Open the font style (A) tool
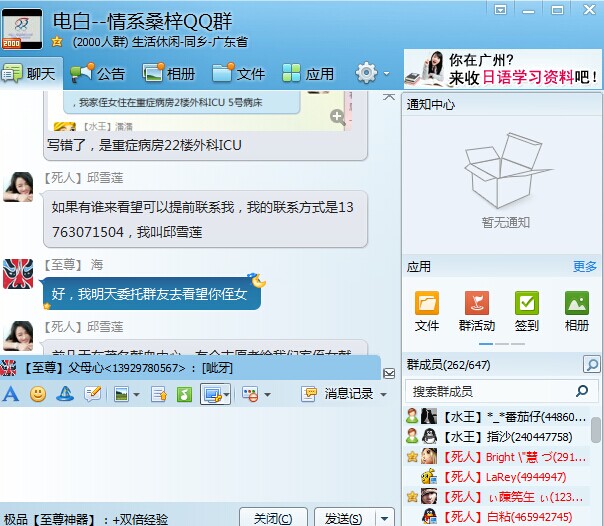This screenshot has height=526, width=604. [11, 394]
